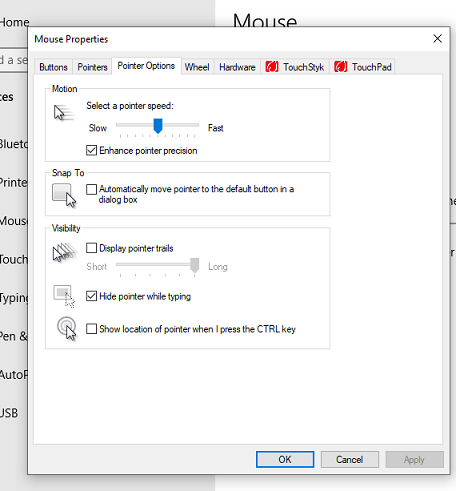
Task: Open Typing in the Settings sidebar
Action: point(14,298)
